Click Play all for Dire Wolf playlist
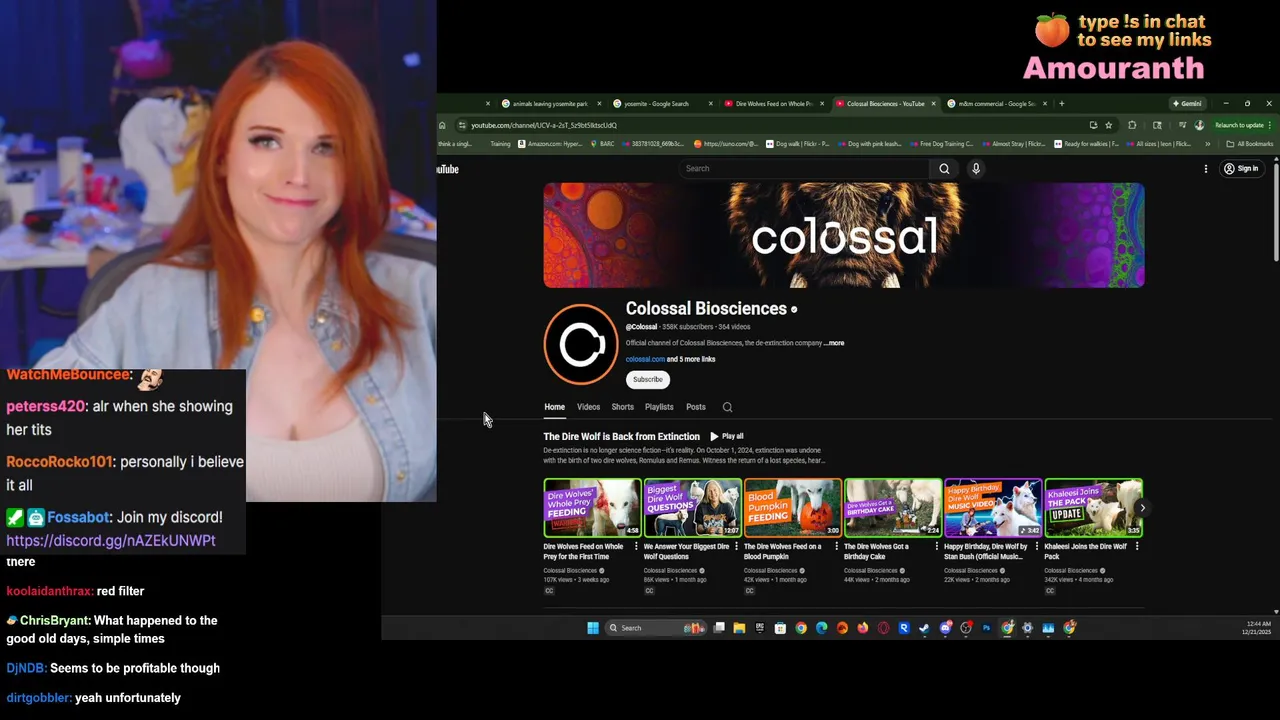The width and height of the screenshot is (1280, 720). click(x=727, y=436)
